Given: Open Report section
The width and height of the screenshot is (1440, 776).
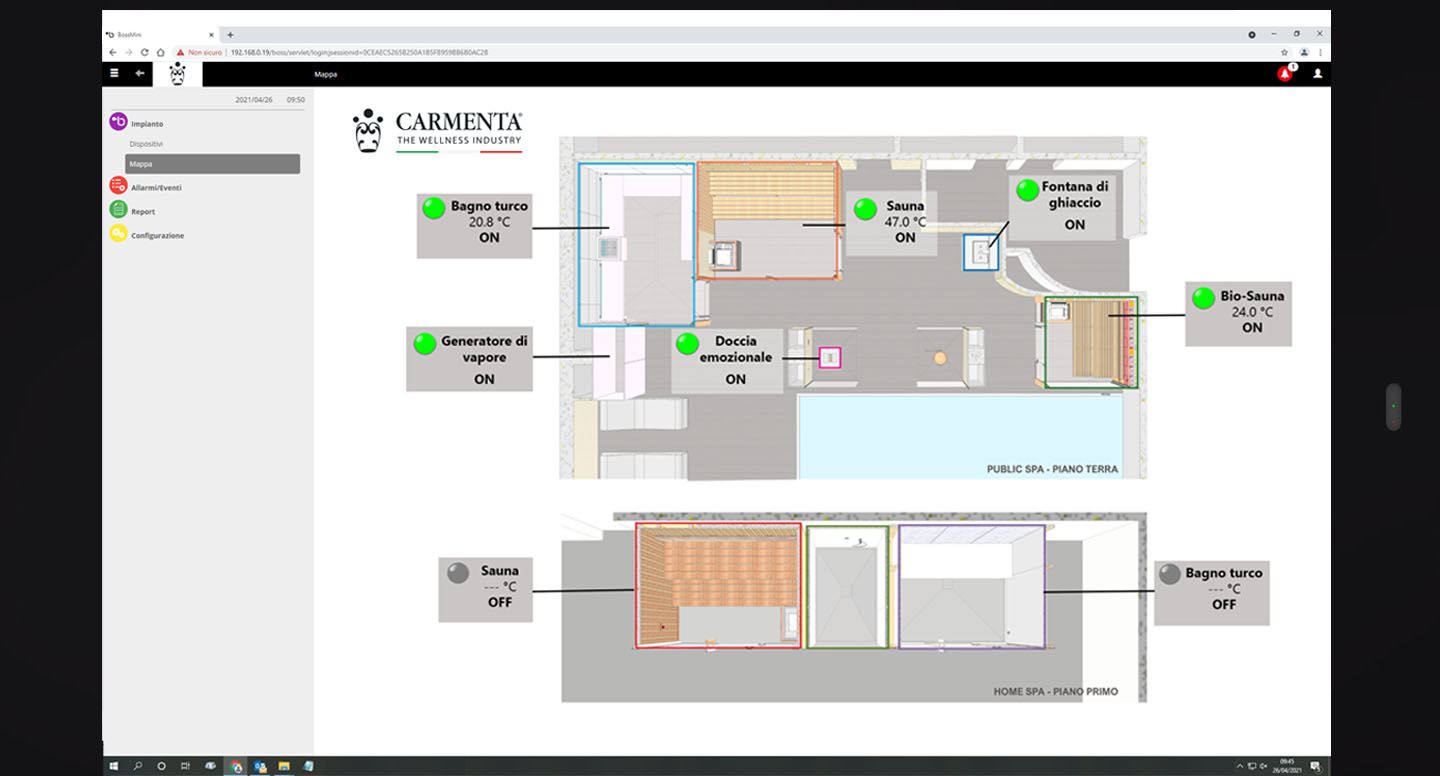Looking at the screenshot, I should click(x=143, y=211).
